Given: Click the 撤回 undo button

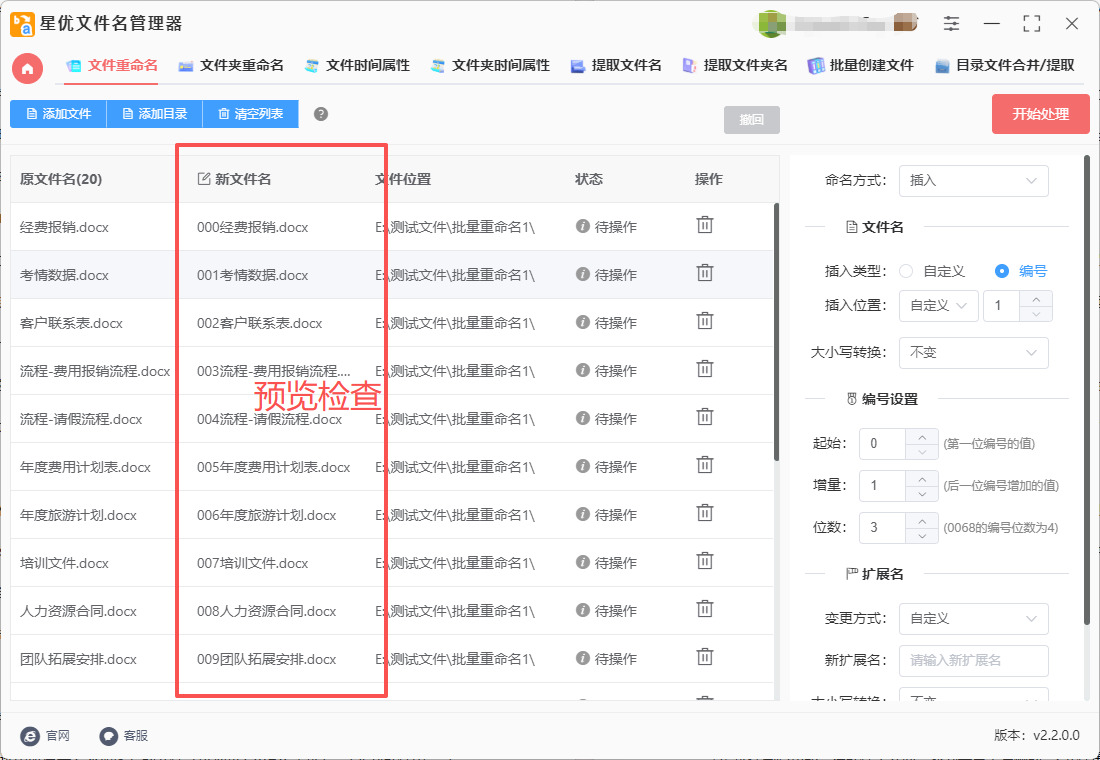Looking at the screenshot, I should point(751,120).
